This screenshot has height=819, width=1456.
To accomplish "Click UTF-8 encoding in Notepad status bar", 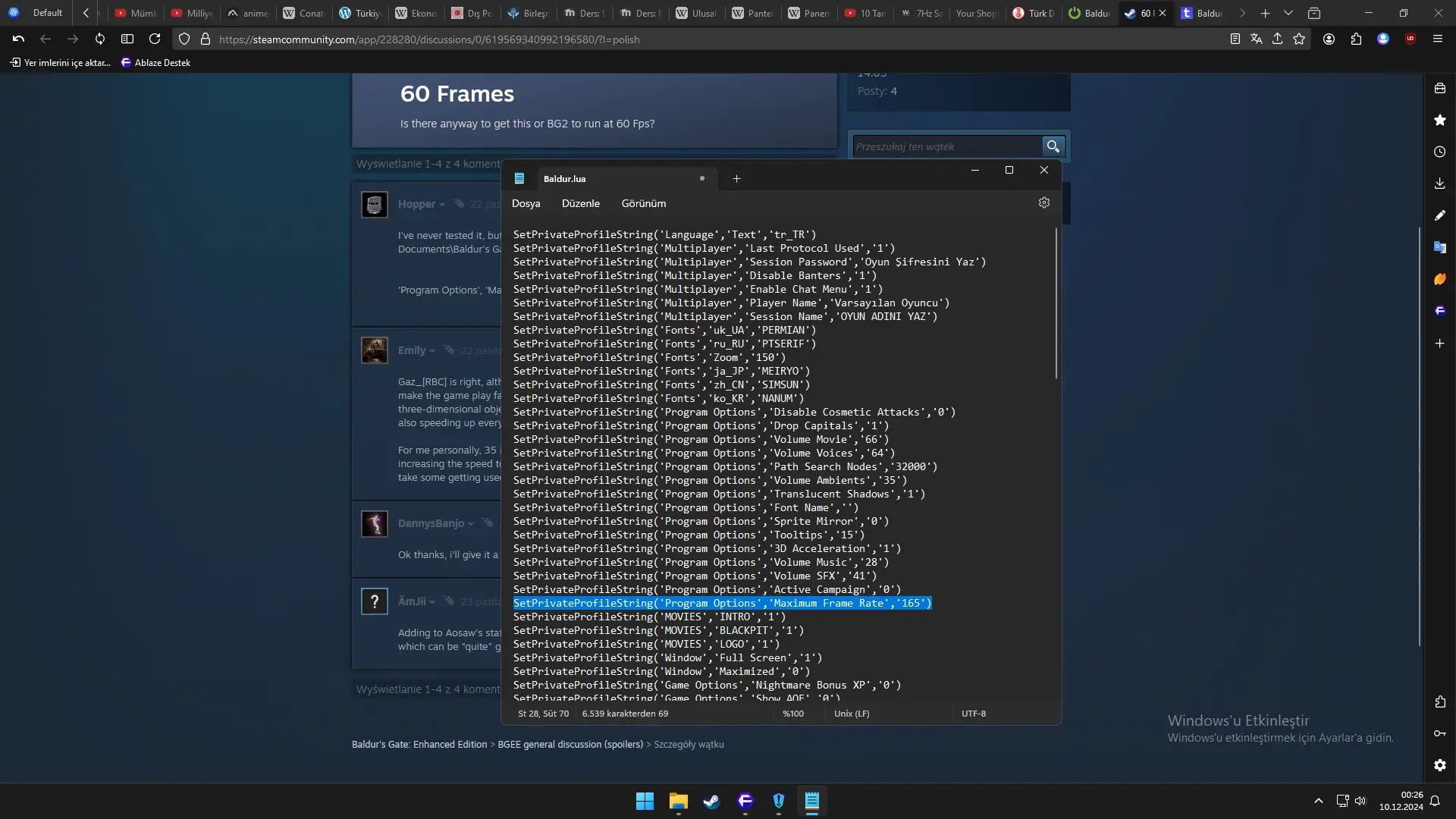I will pos(974,714).
